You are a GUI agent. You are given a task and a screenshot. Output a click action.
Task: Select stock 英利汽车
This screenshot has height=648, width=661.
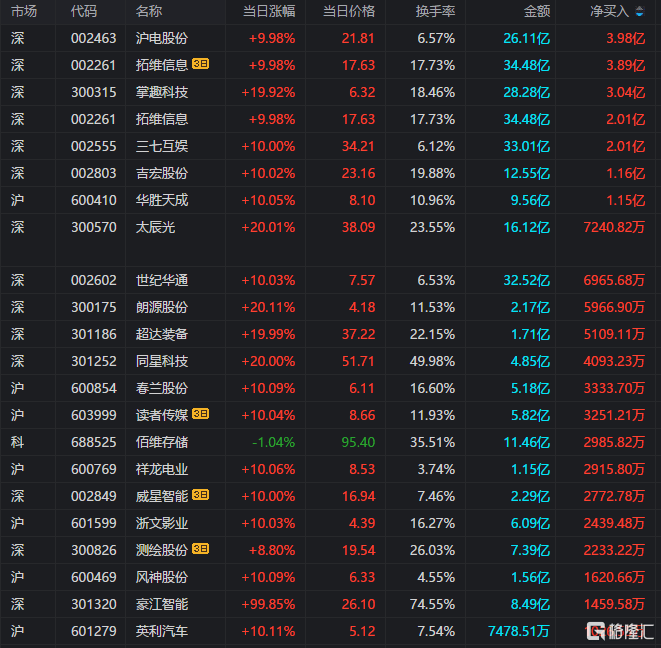[162, 631]
